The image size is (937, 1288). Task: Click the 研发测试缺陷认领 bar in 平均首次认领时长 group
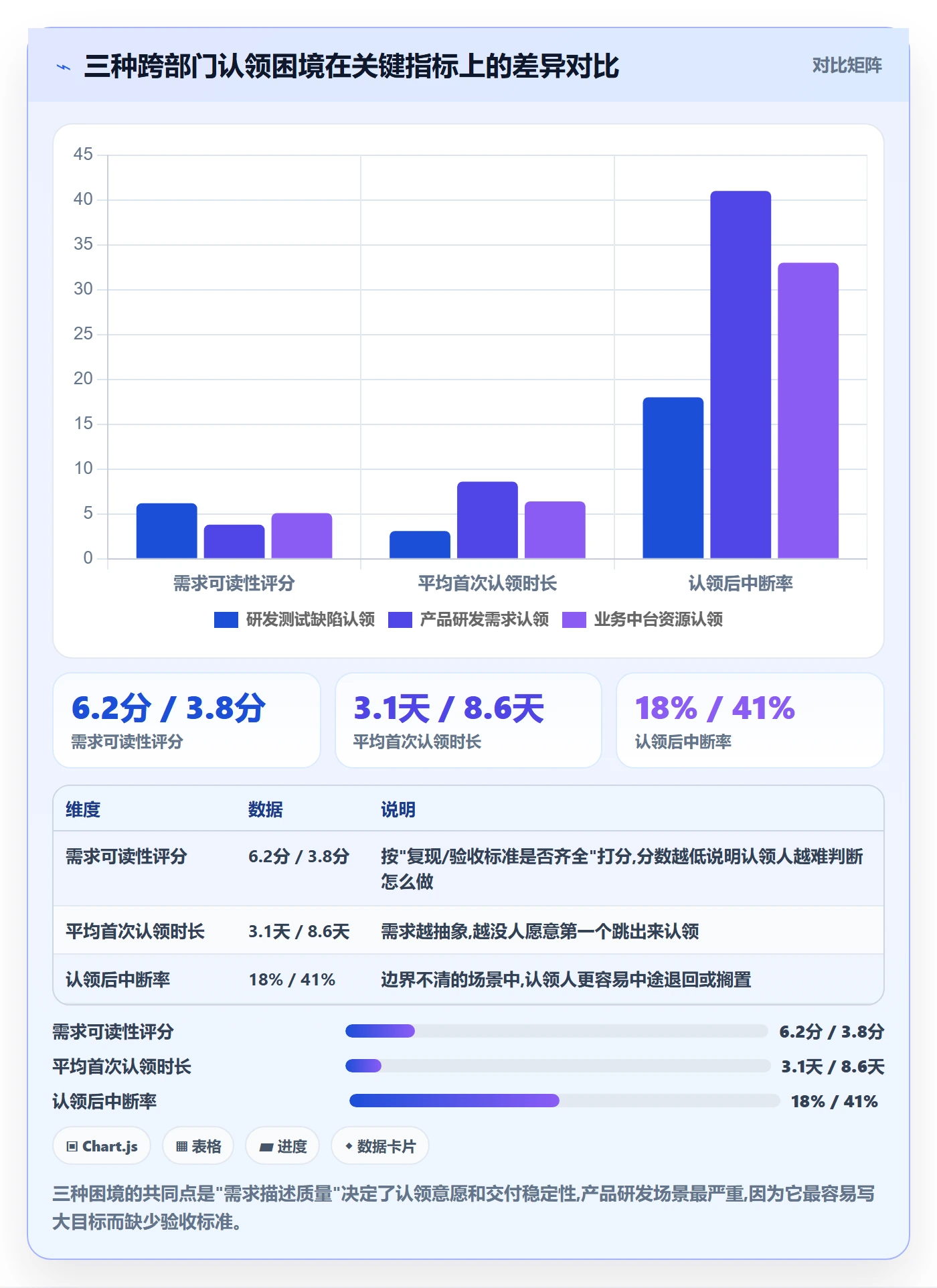[420, 544]
